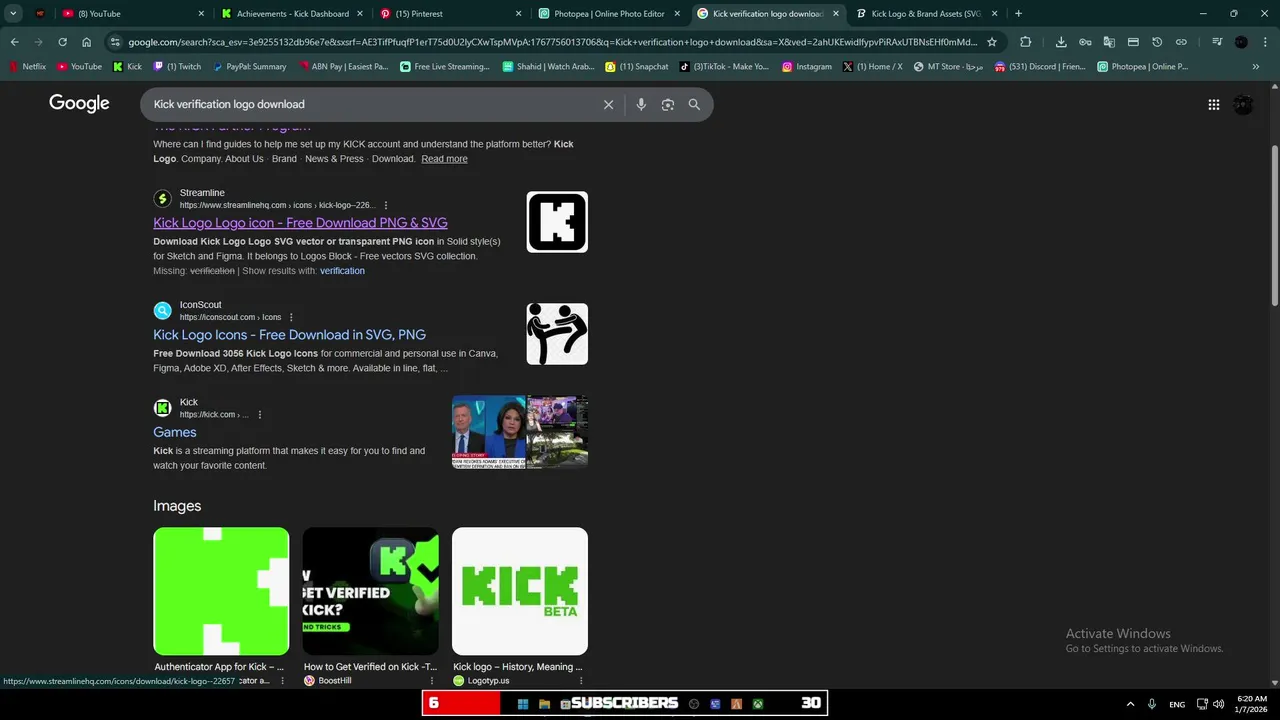This screenshot has height=720, width=1280.
Task: Switch to Photopea Online Photo Editor tab
Action: [609, 14]
